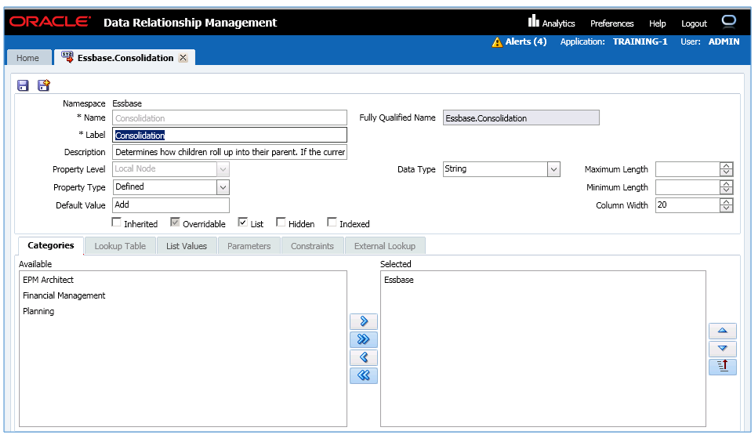Select the Categories tab
The width and height of the screenshot is (755, 437).
[51, 245]
